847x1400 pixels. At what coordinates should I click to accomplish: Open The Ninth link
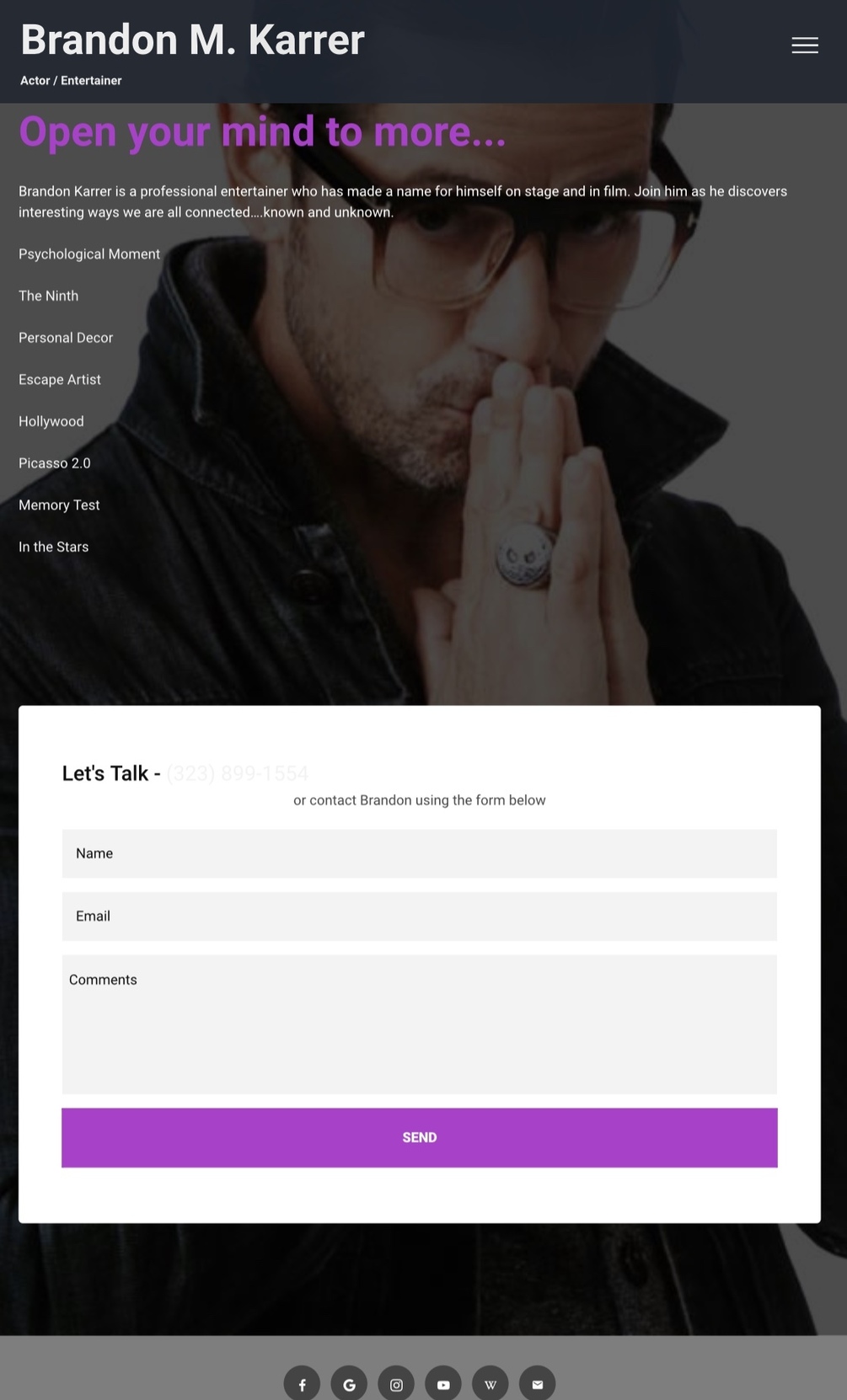pos(49,296)
